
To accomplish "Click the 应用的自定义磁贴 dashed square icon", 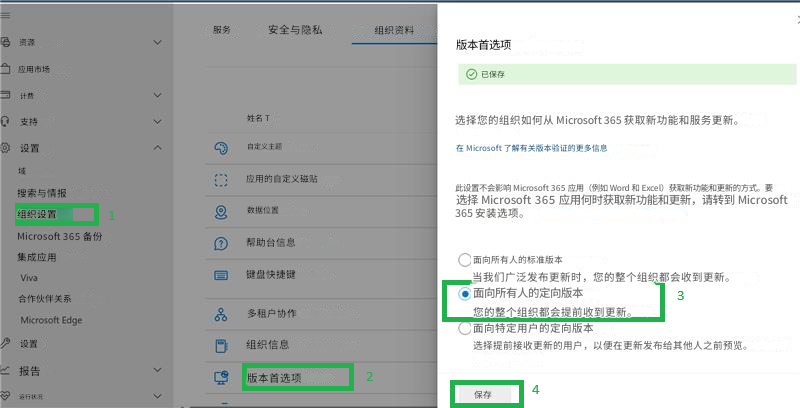I will click(x=221, y=180).
